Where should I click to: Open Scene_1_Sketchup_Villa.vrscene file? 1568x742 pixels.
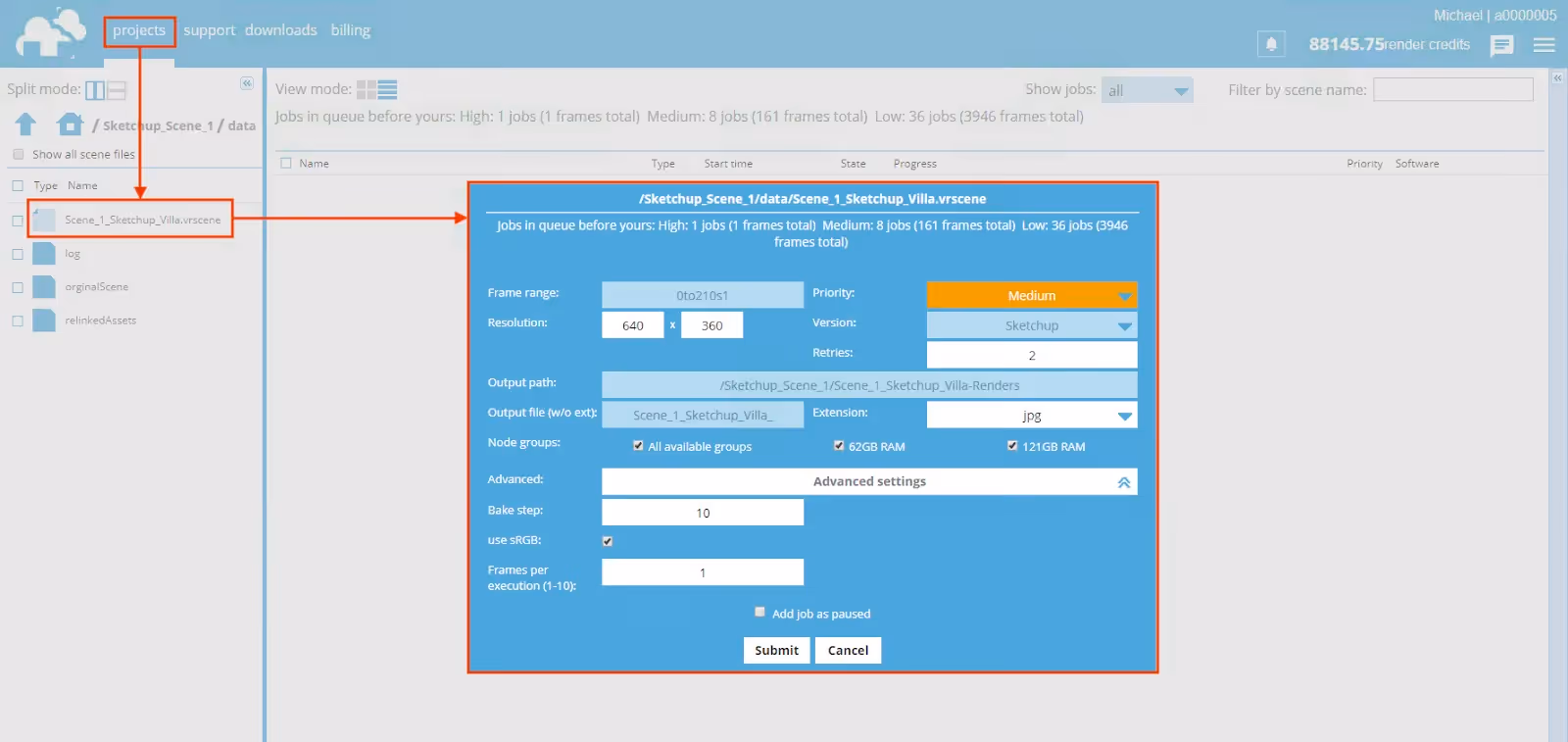tap(143, 220)
